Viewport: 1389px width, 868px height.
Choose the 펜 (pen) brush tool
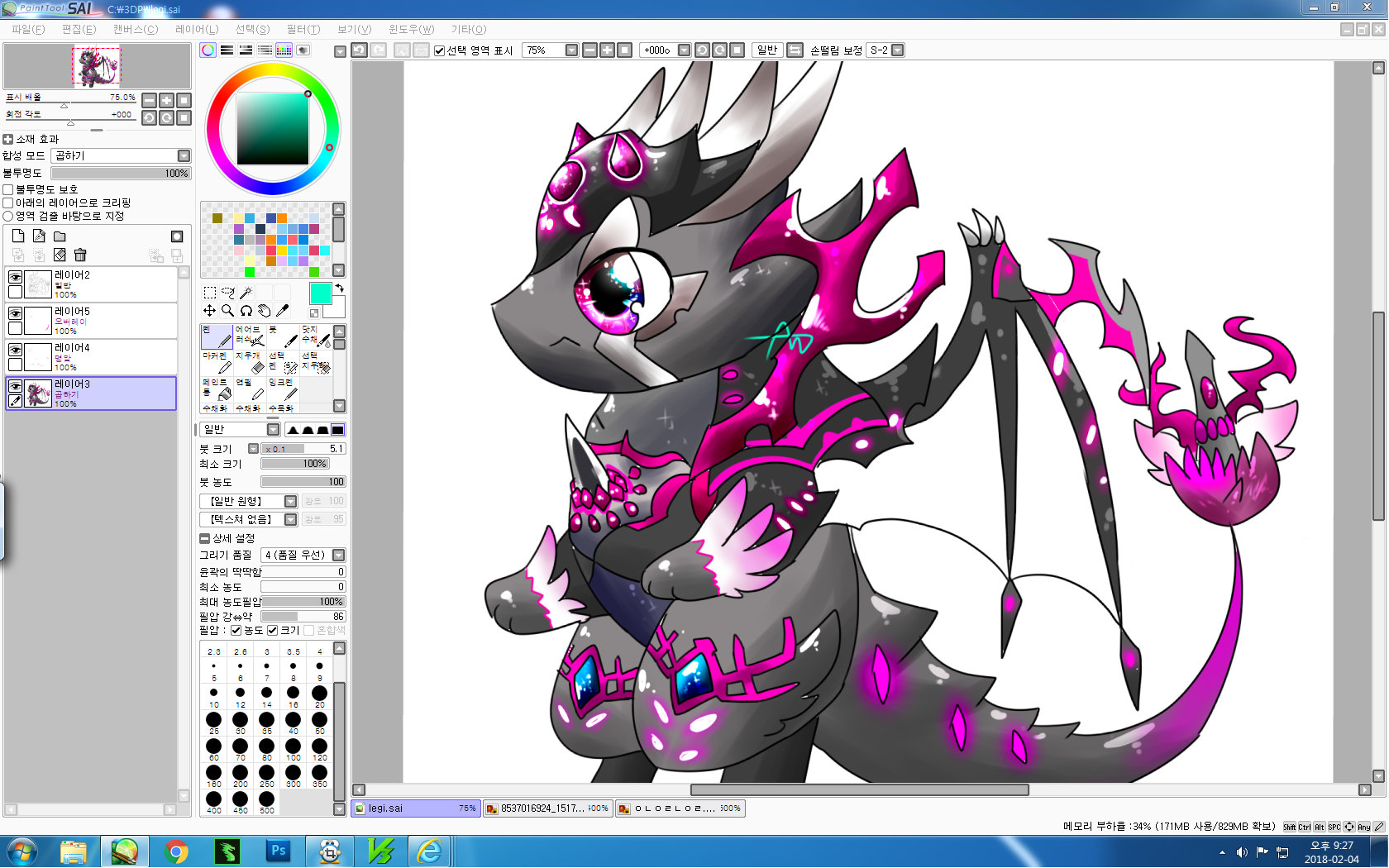pos(217,336)
